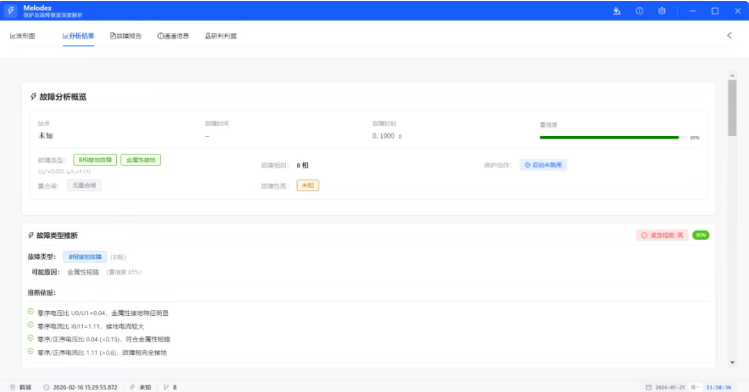The image size is (749, 392).
Task: Click the red 紧急程度: 高 badge
Action: tap(662, 235)
